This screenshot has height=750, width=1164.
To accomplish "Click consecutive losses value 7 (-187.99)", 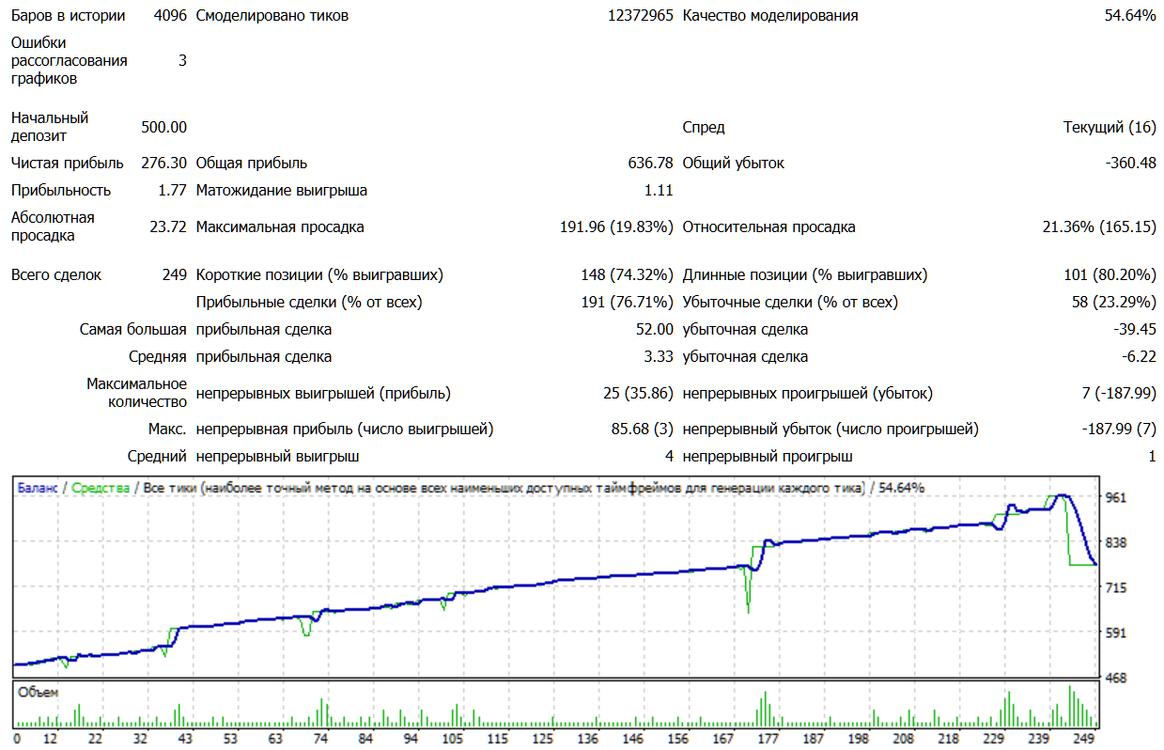I will [1119, 393].
